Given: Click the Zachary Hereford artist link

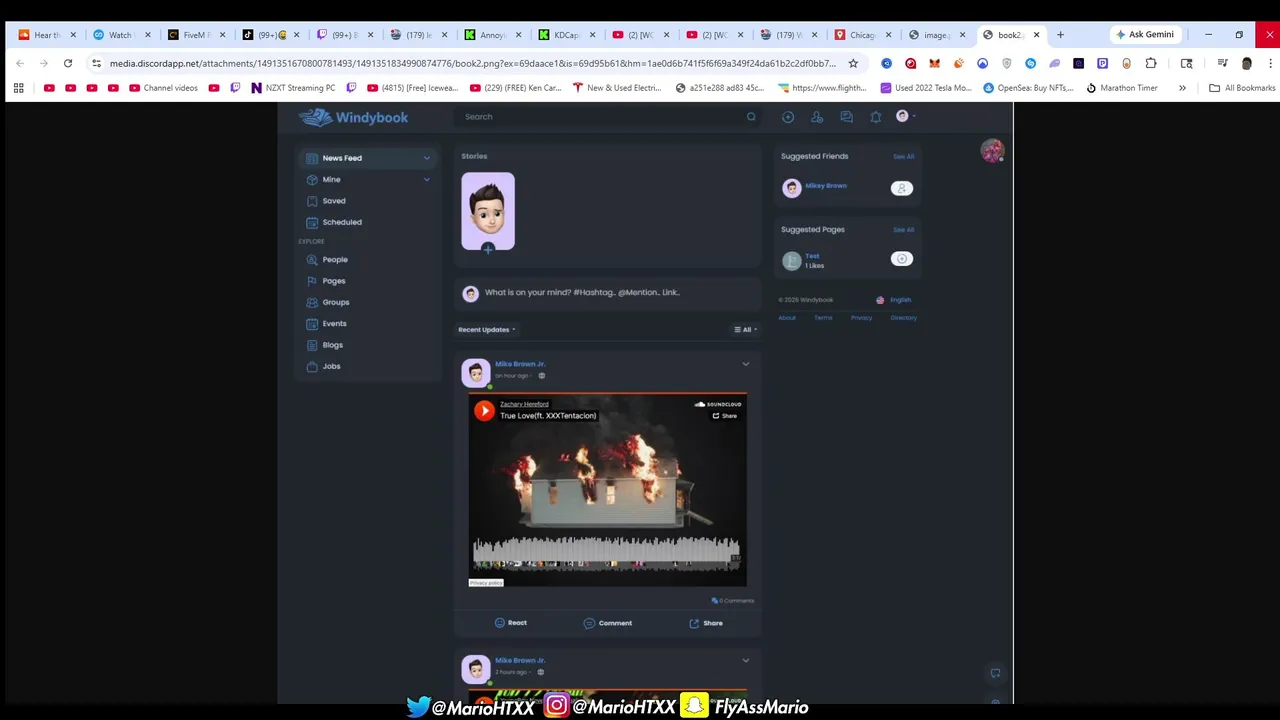Looking at the screenshot, I should click(524, 404).
